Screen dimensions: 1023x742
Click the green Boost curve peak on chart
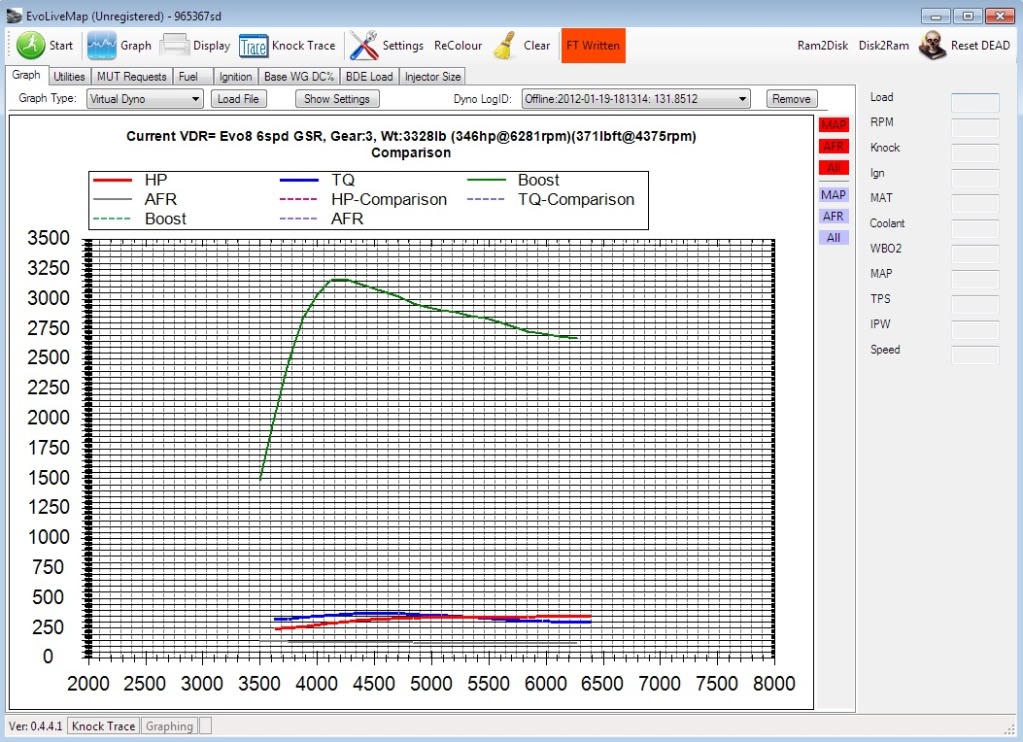click(339, 279)
